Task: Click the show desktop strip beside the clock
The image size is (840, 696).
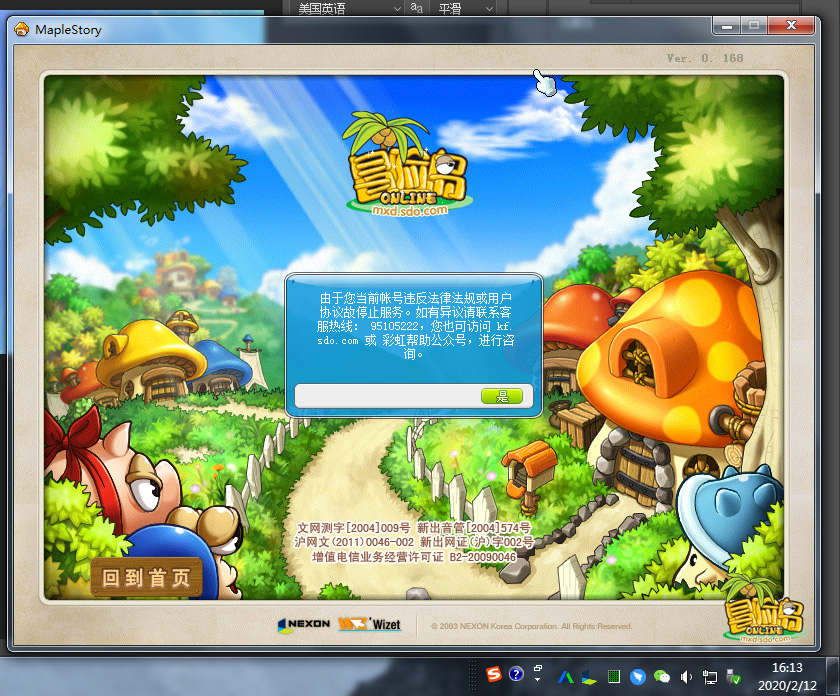Action: [833, 676]
